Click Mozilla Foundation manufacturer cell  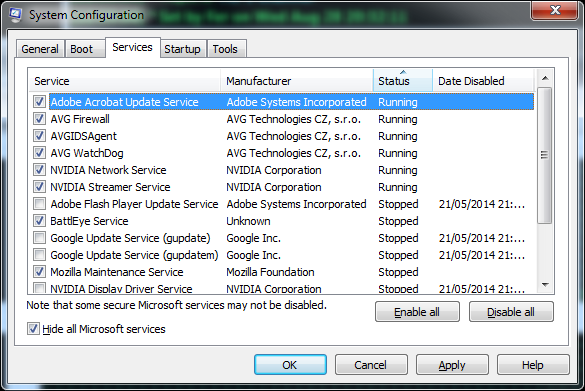pyautogui.click(x=270, y=272)
